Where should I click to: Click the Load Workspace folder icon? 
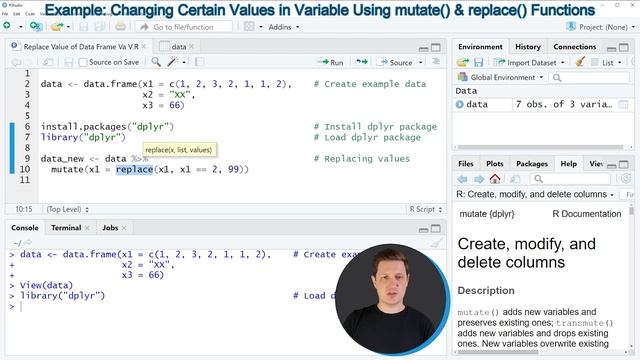pyautogui.click(x=462, y=62)
